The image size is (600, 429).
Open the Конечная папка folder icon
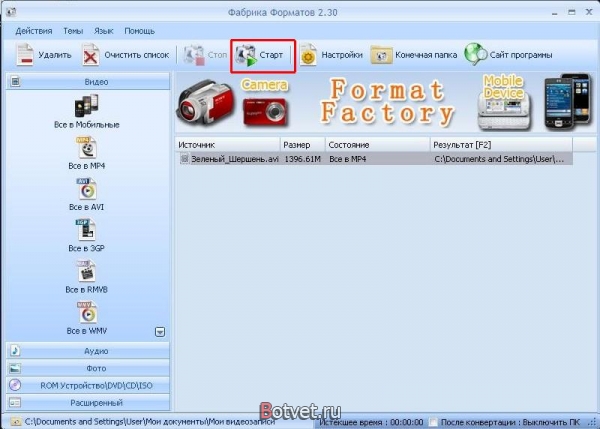click(381, 55)
